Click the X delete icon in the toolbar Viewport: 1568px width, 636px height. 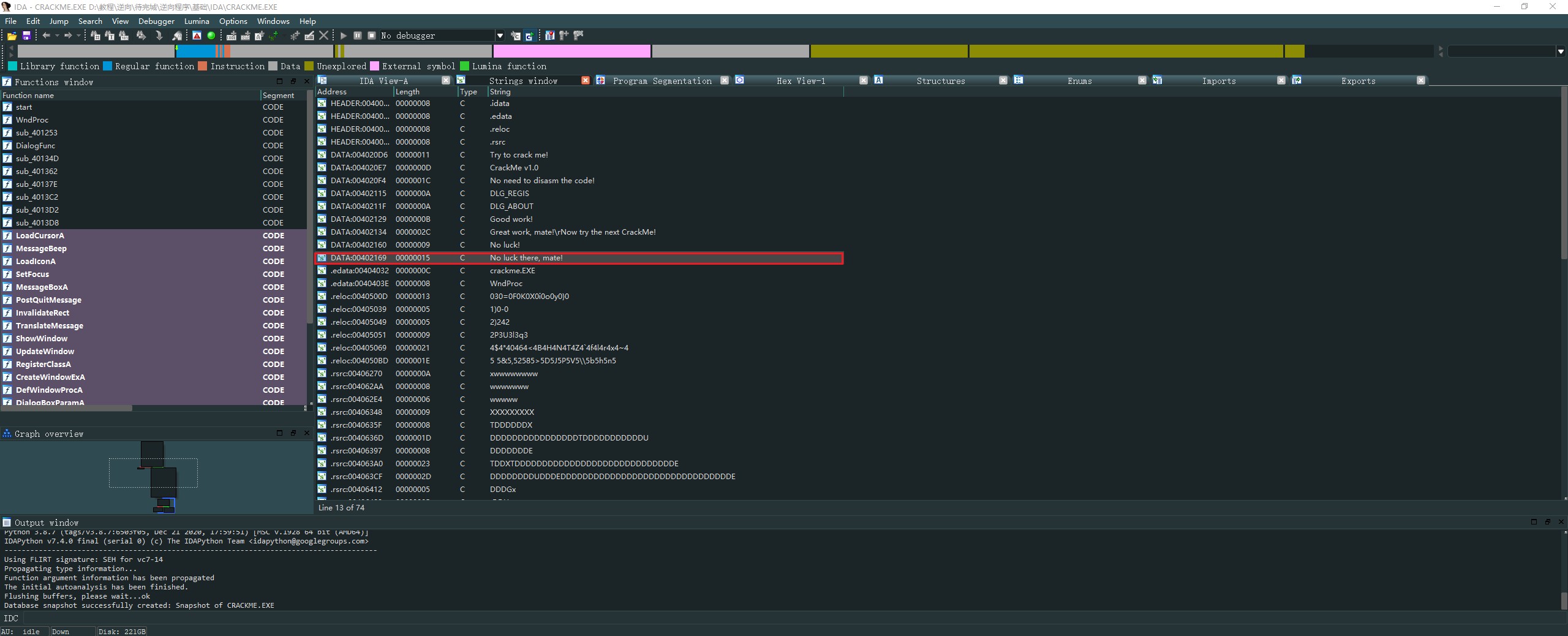[324, 36]
